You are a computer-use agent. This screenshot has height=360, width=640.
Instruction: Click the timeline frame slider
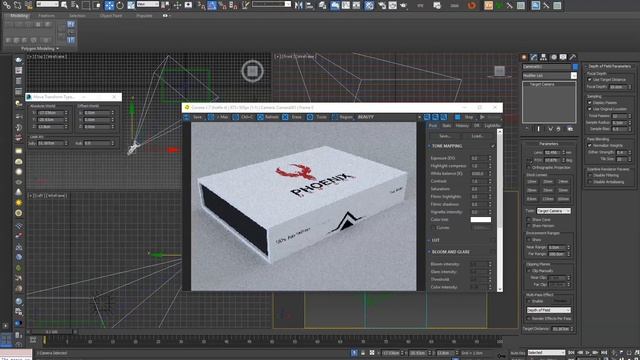pos(52,332)
